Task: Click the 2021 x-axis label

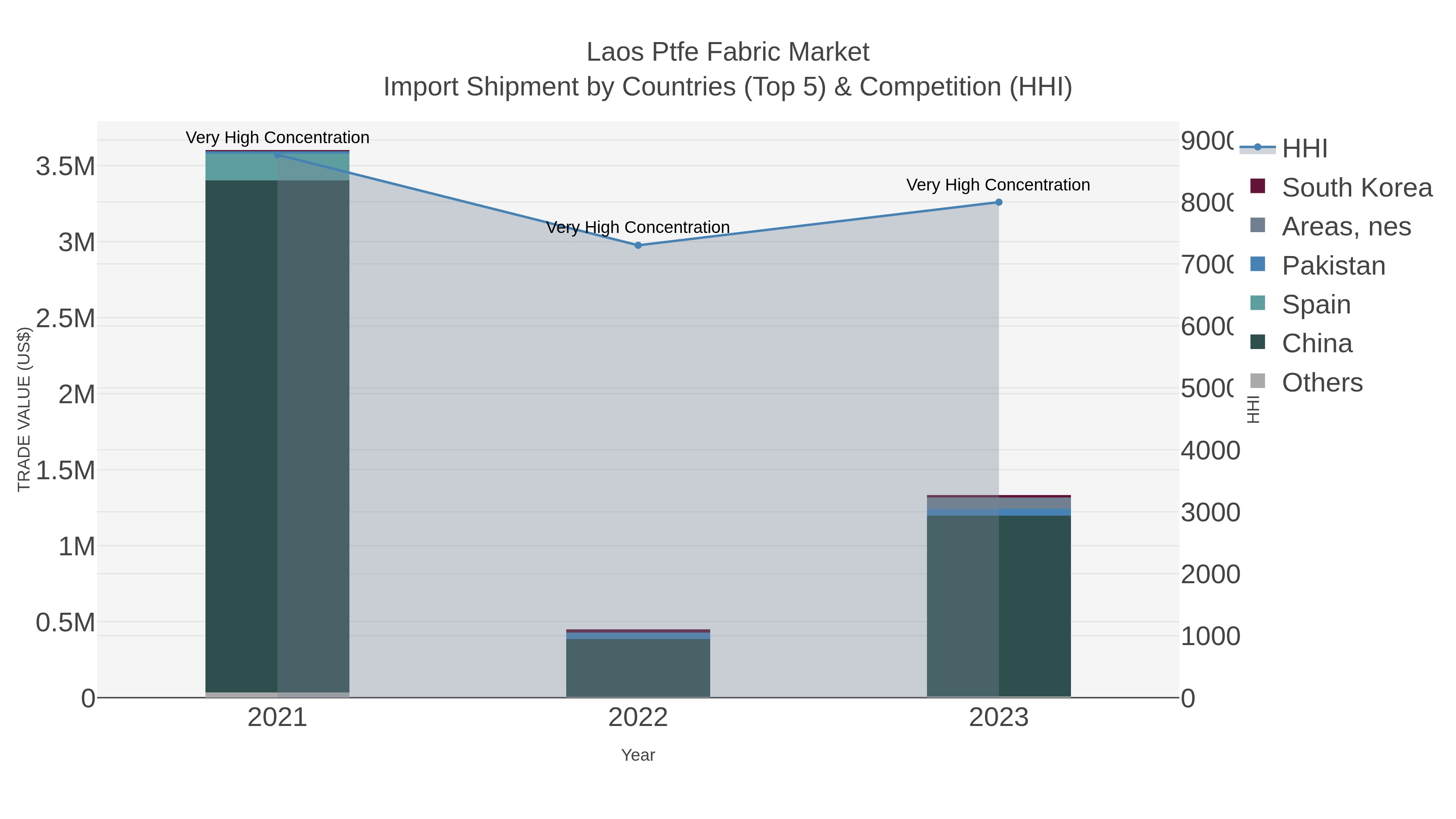Action: tap(277, 718)
